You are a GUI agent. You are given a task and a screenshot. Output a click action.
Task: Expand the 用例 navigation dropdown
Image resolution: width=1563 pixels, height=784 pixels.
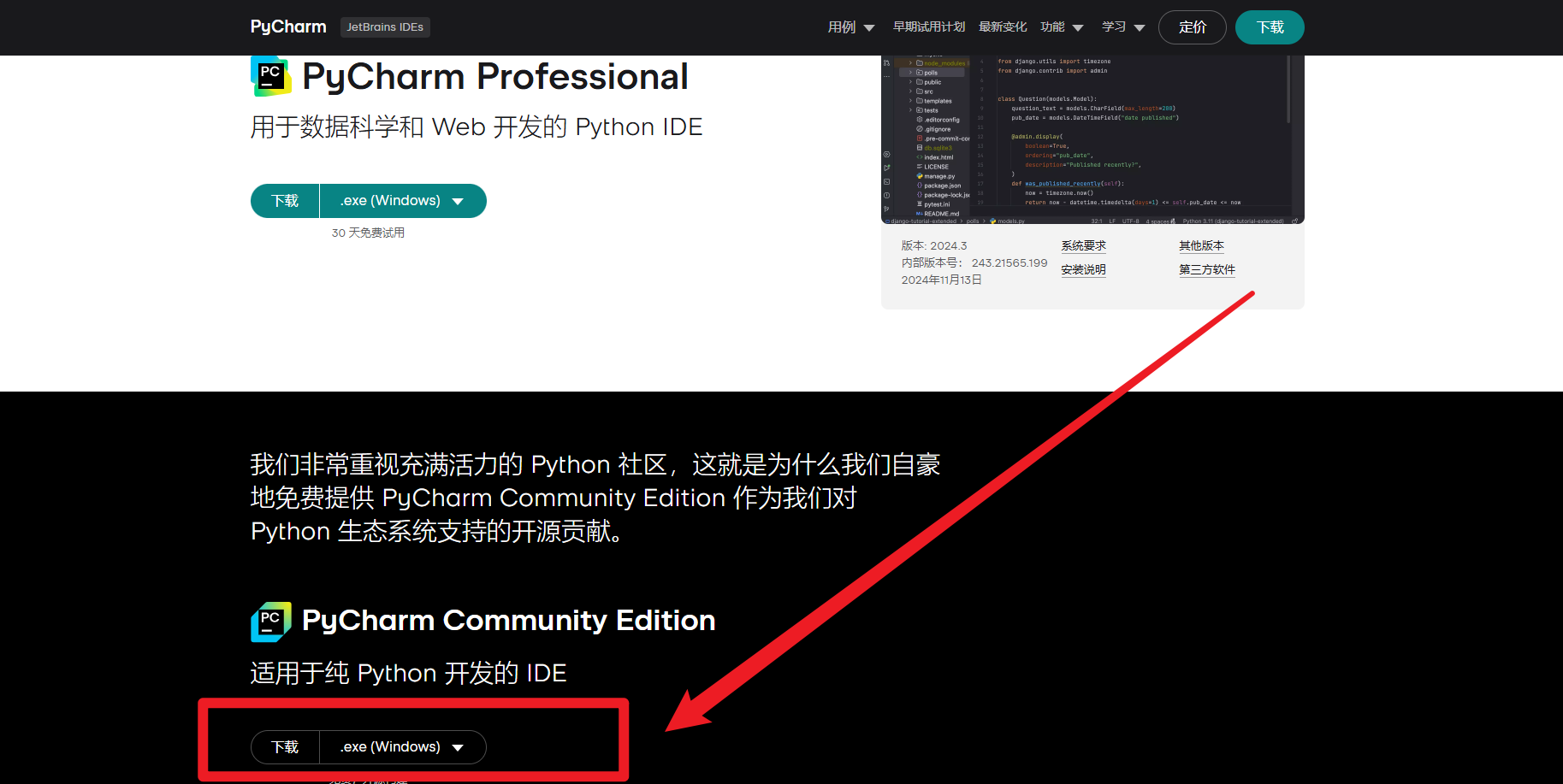coord(850,27)
